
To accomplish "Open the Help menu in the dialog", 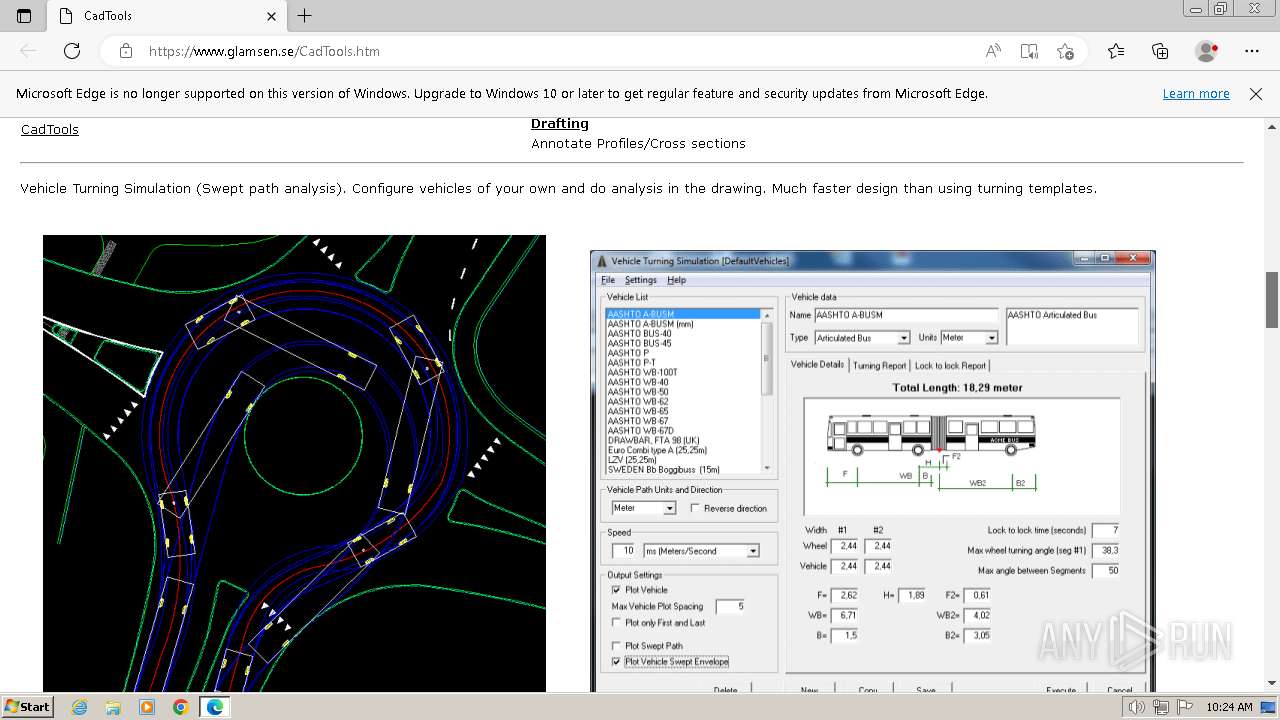I will click(677, 280).
